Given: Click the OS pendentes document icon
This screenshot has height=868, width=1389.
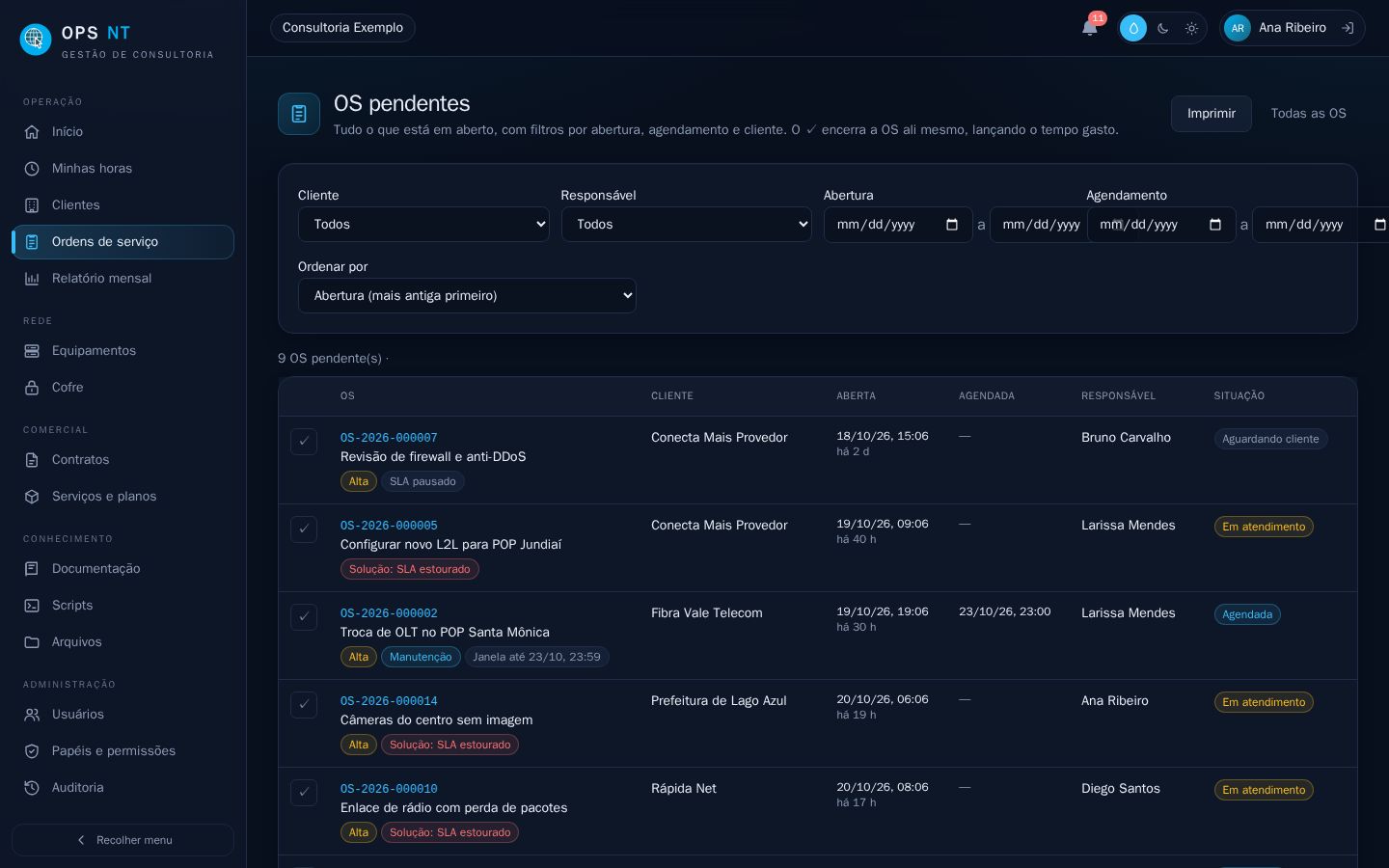Looking at the screenshot, I should tap(299, 114).
